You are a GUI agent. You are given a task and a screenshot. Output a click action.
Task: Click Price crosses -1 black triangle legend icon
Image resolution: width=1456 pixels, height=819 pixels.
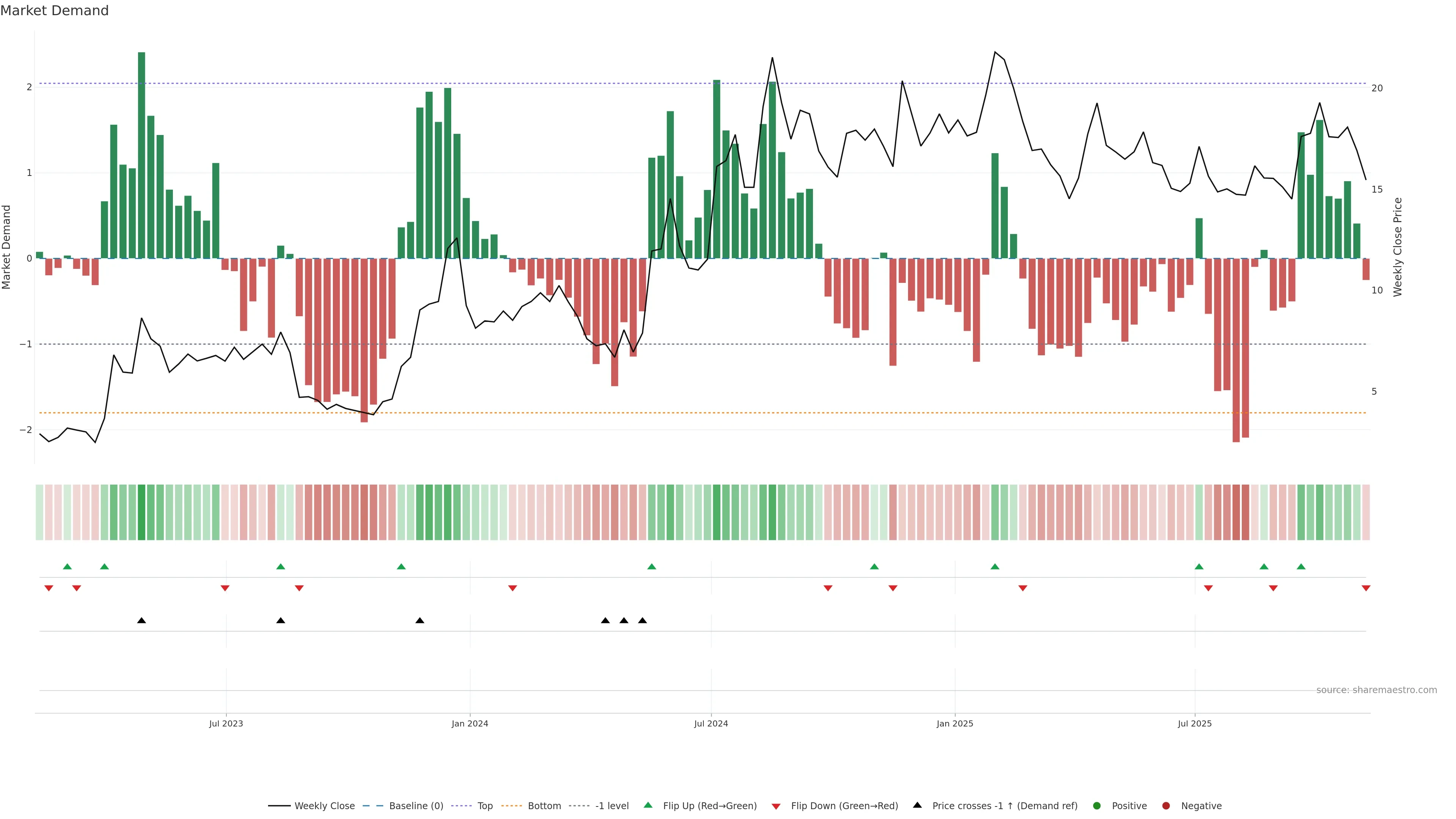tap(917, 805)
